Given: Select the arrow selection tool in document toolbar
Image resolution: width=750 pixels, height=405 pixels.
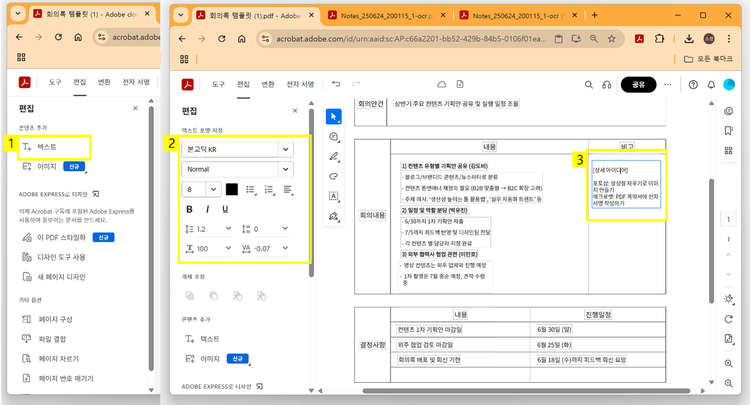Looking at the screenshot, I should (333, 116).
